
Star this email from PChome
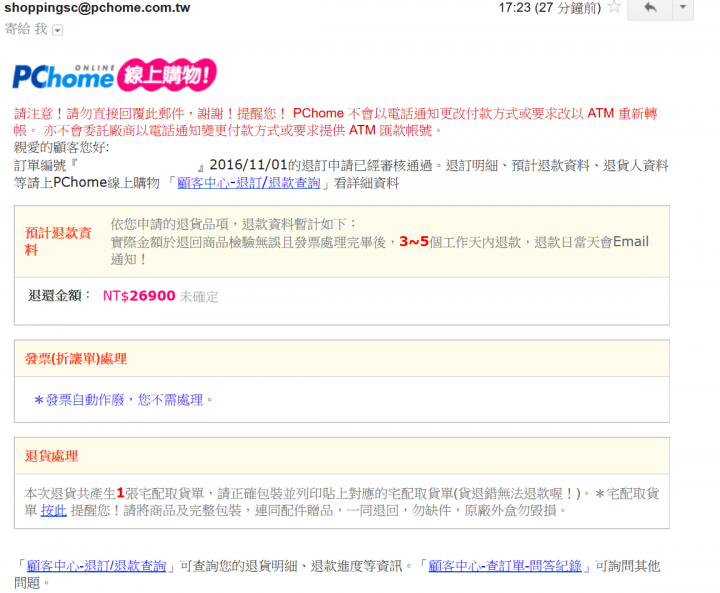(614, 7)
